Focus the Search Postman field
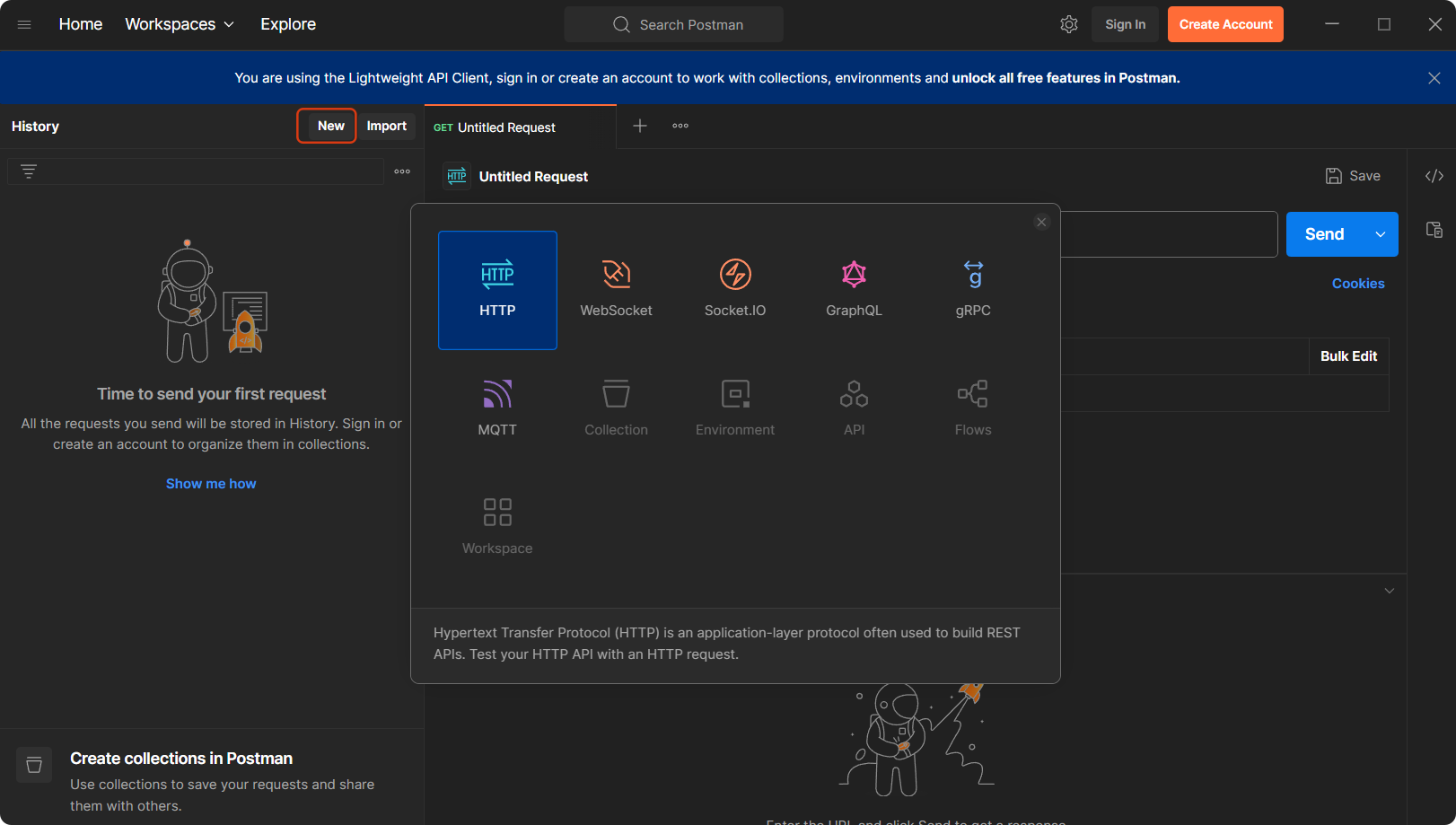Viewport: 1456px width, 825px height. coord(674,24)
